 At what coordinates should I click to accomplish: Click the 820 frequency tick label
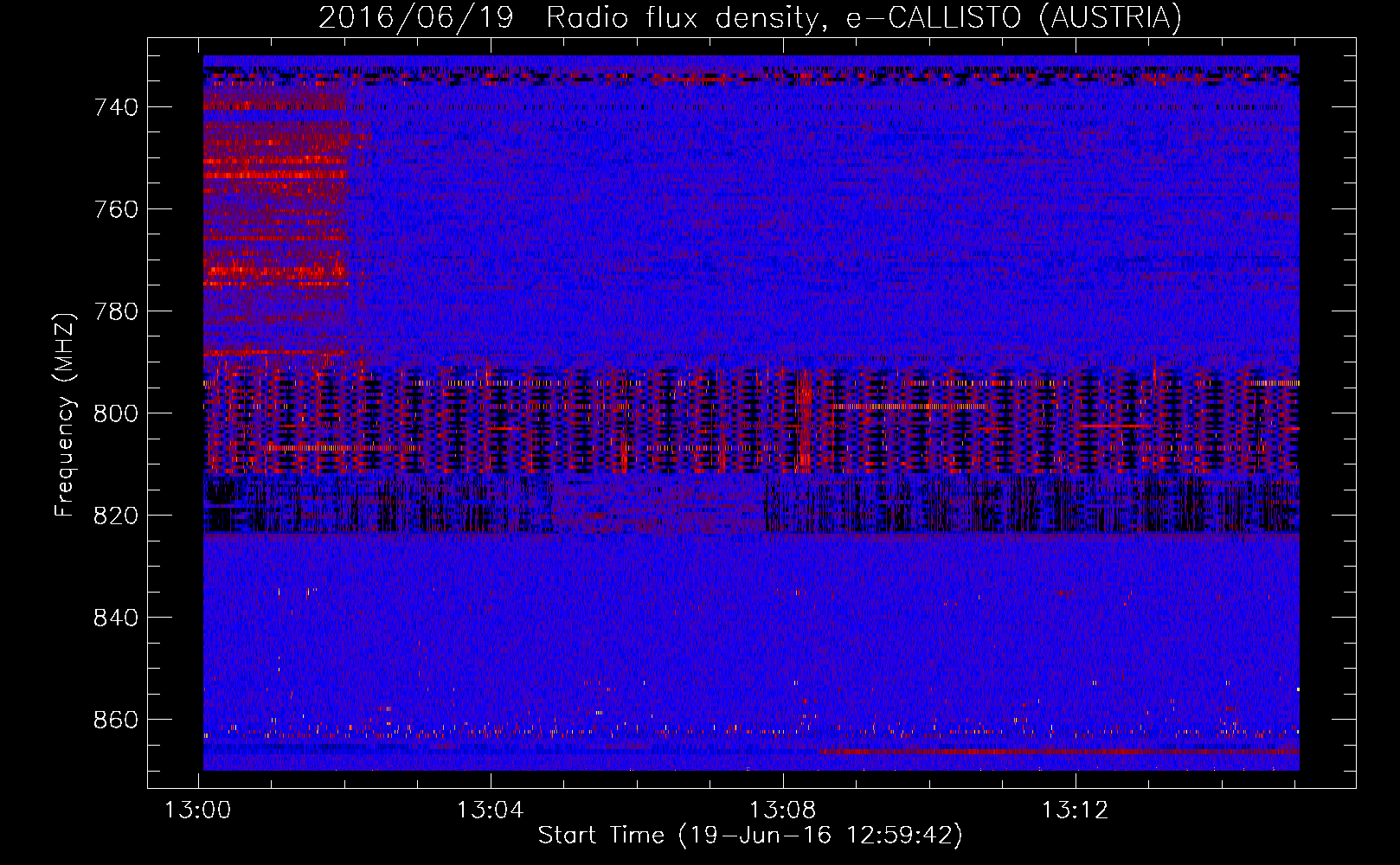tap(116, 516)
